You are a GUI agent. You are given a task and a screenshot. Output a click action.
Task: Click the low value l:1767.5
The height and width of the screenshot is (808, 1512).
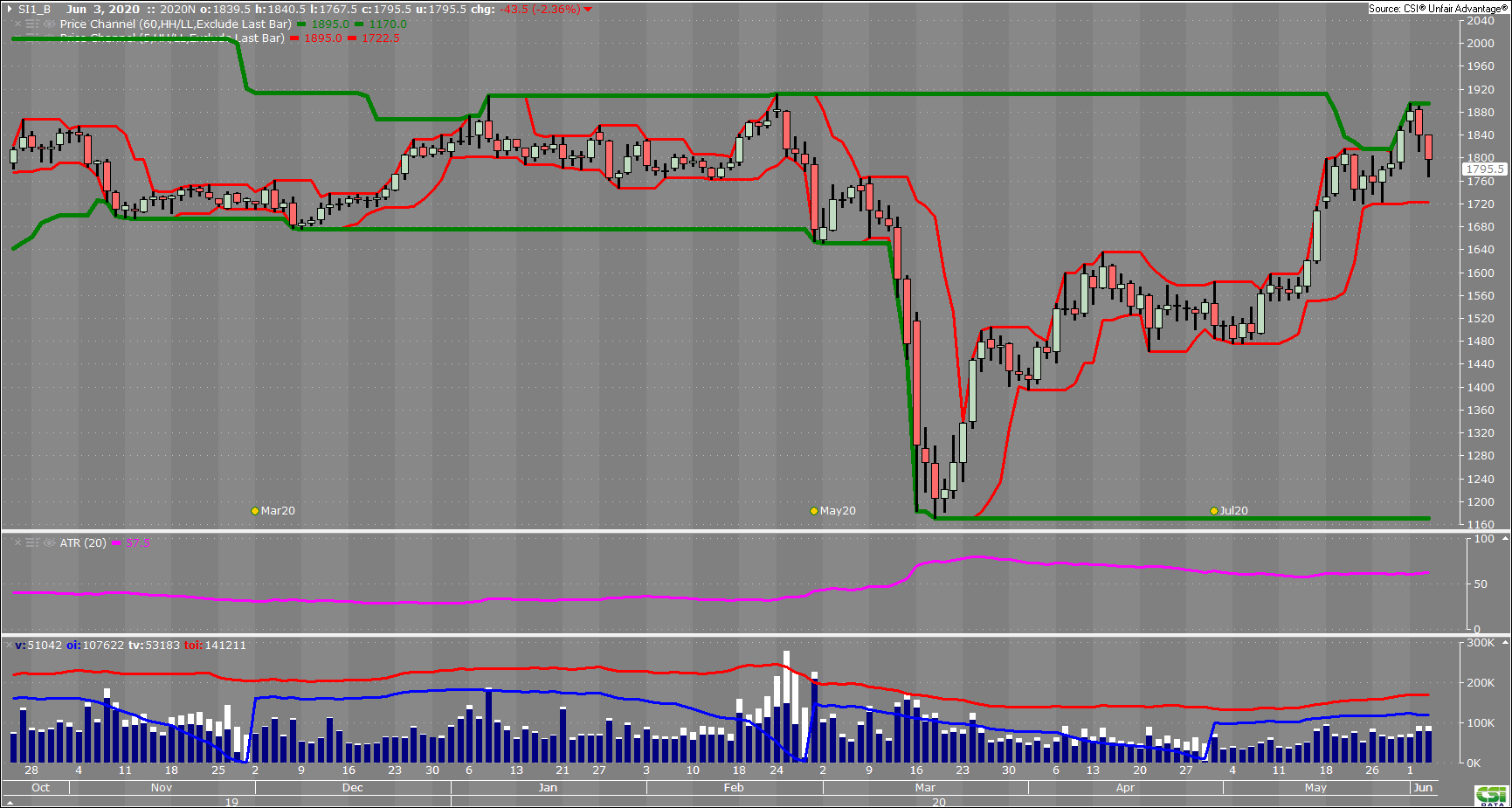coord(334,10)
